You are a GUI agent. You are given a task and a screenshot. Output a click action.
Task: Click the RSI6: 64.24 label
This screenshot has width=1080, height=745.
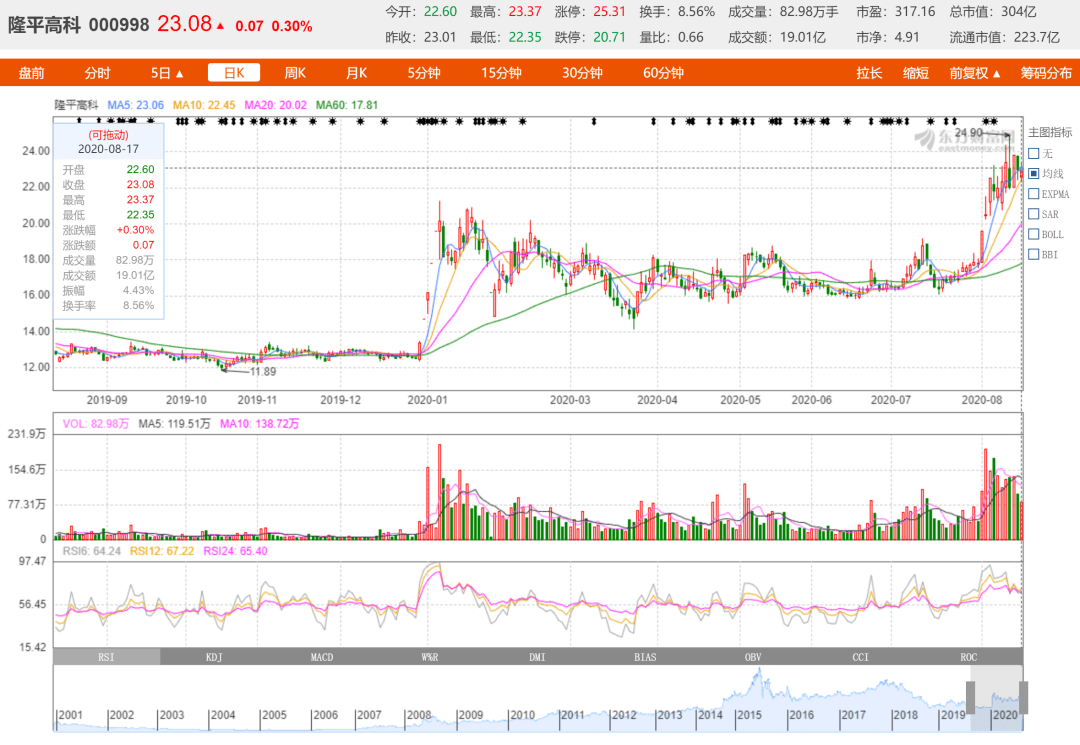coord(92,552)
